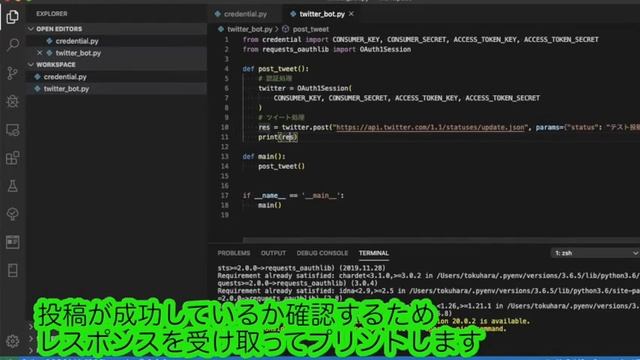
Task: Click the "if __name__ == '__main__':" line
Action: pyautogui.click(x=293, y=196)
